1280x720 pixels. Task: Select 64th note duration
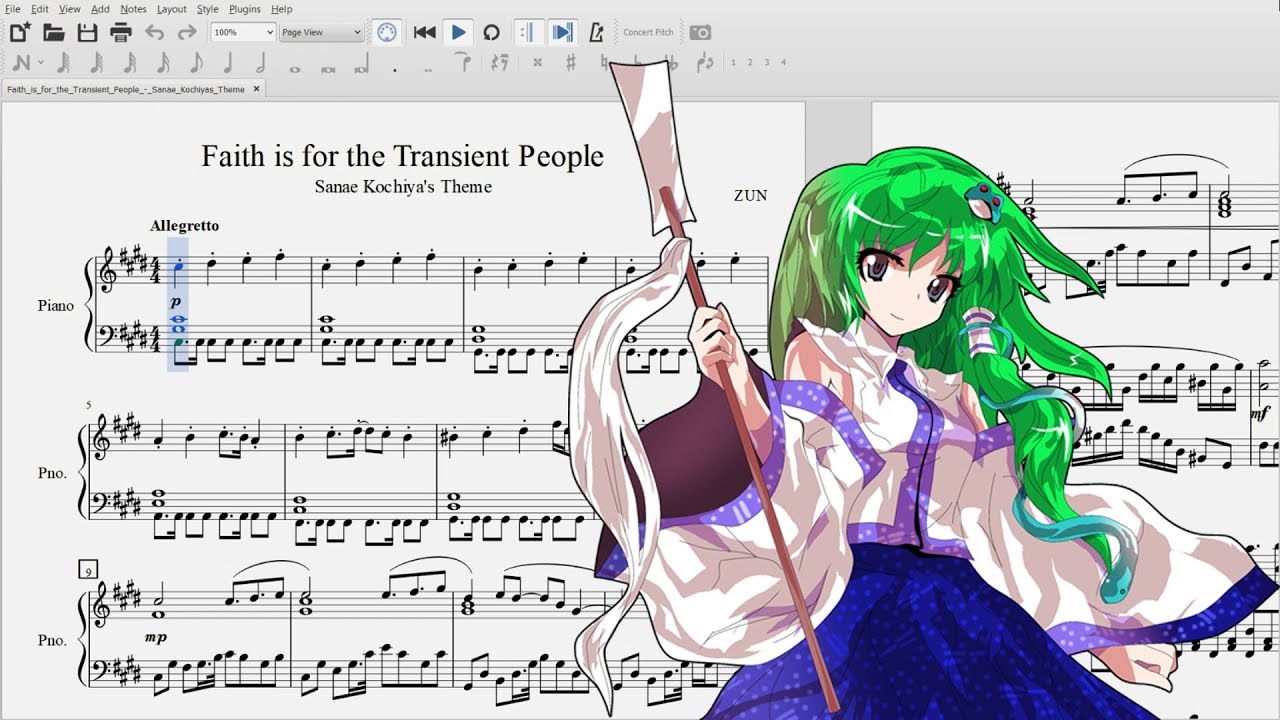[x=97, y=63]
